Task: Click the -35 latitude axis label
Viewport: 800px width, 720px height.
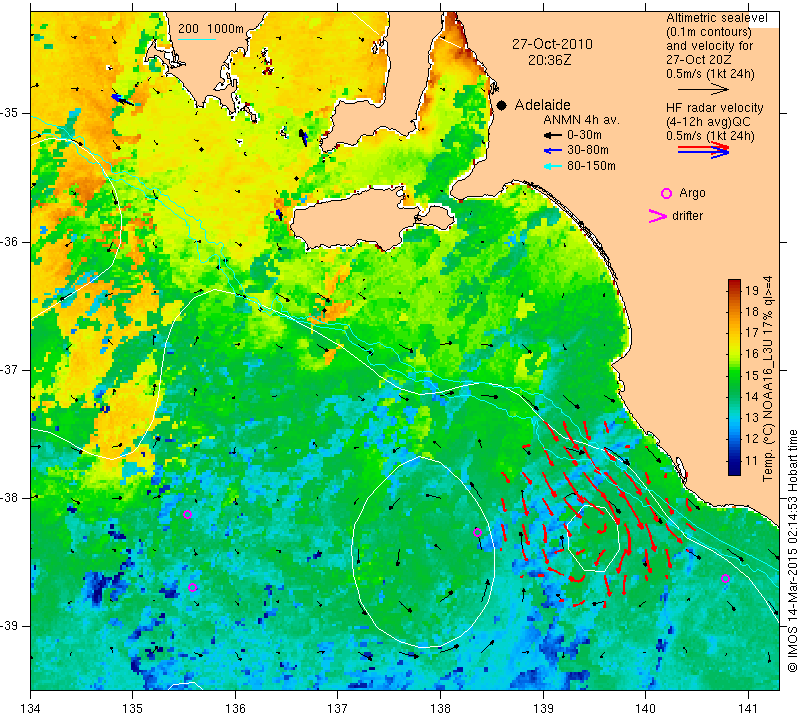Action: 10,113
